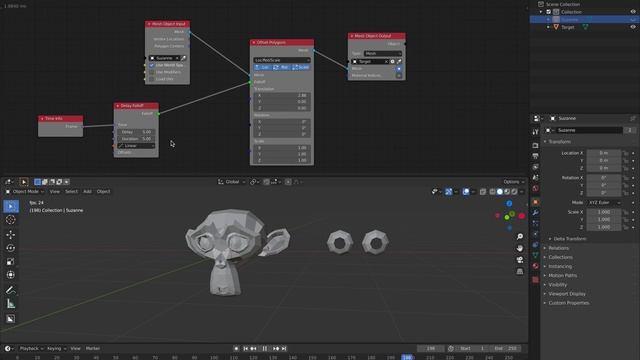Screen dimensions: 640x360
Task: Select the Add Cube tool
Action: click(11, 319)
